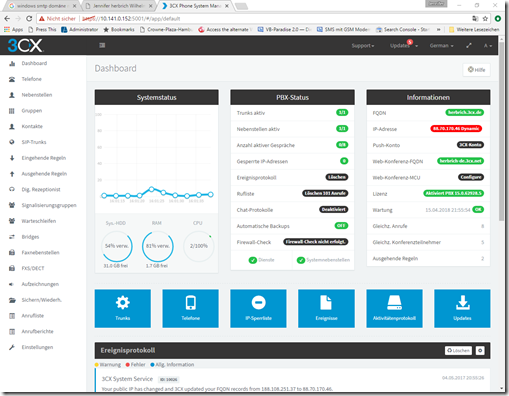Screen dimensions: 509x396
Task: Open the Telefone blue tile
Action: tap(190, 308)
